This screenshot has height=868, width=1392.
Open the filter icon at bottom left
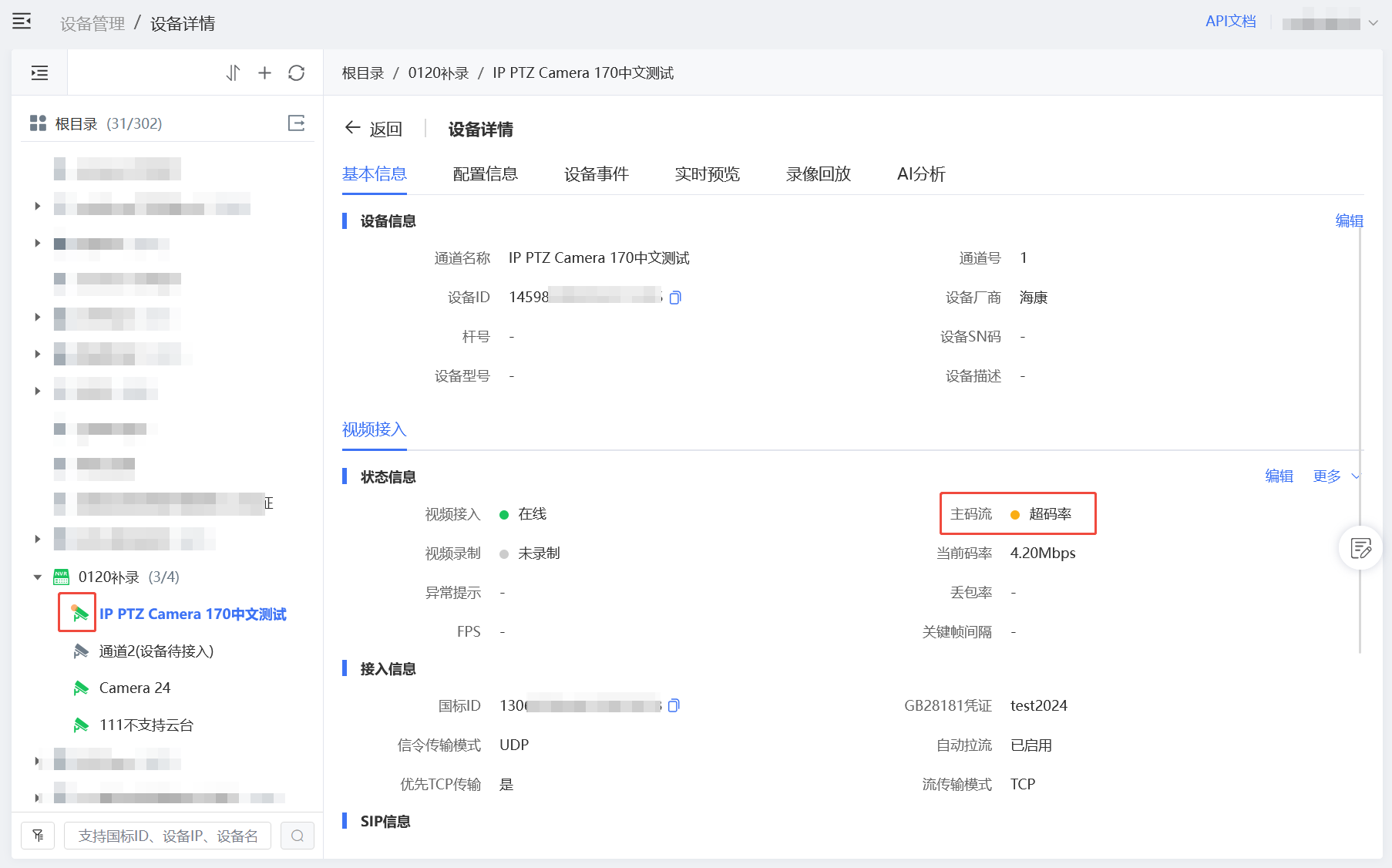tap(38, 836)
